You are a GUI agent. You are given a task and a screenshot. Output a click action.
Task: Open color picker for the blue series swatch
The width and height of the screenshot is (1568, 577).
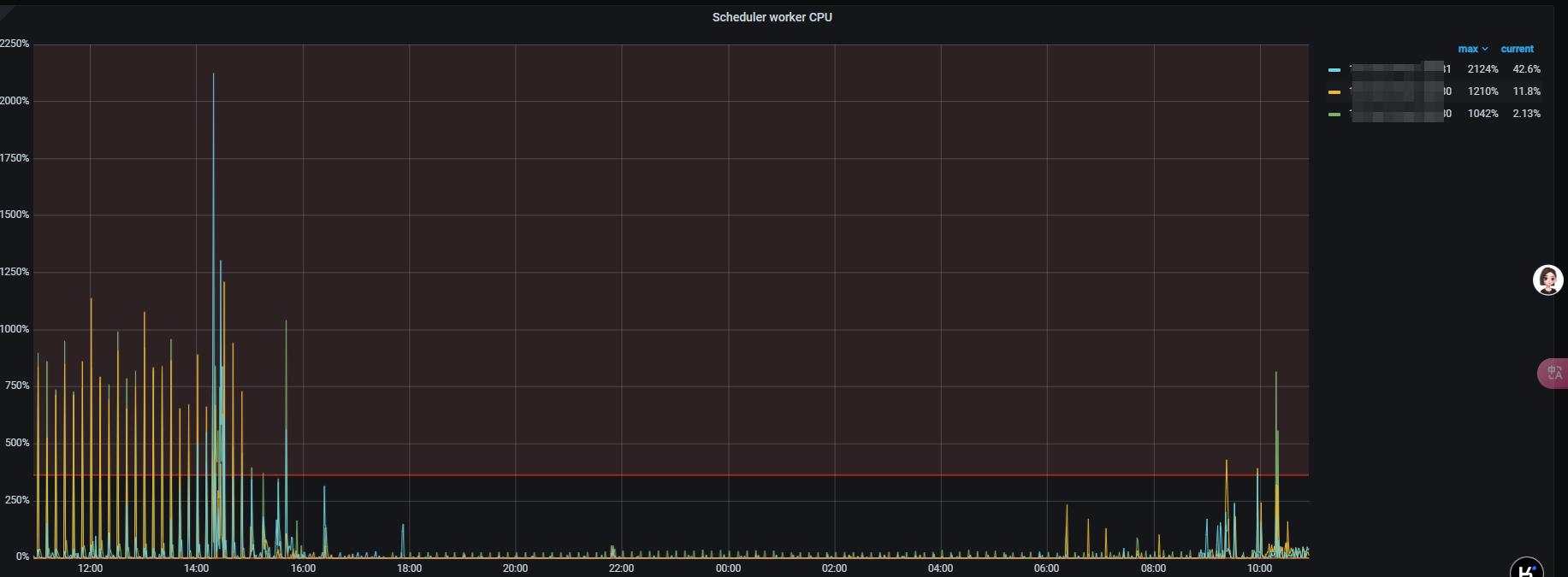[1334, 70]
